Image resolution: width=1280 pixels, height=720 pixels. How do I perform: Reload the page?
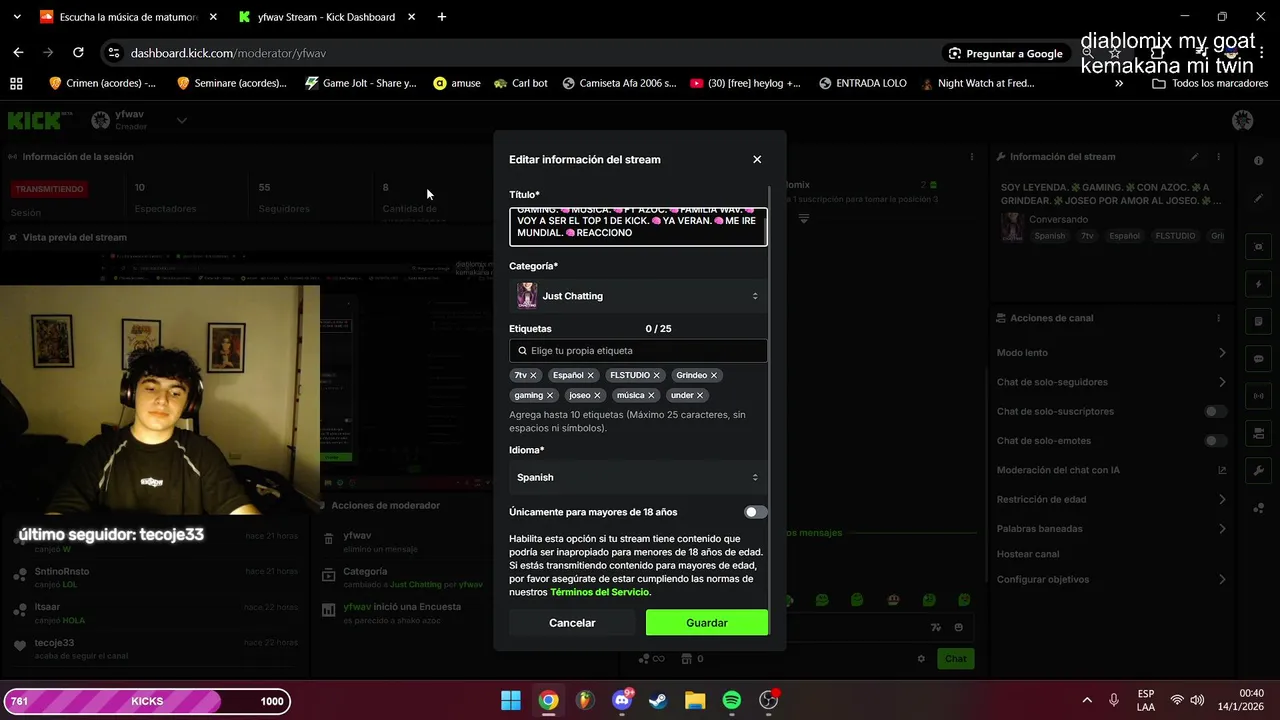coord(78,53)
